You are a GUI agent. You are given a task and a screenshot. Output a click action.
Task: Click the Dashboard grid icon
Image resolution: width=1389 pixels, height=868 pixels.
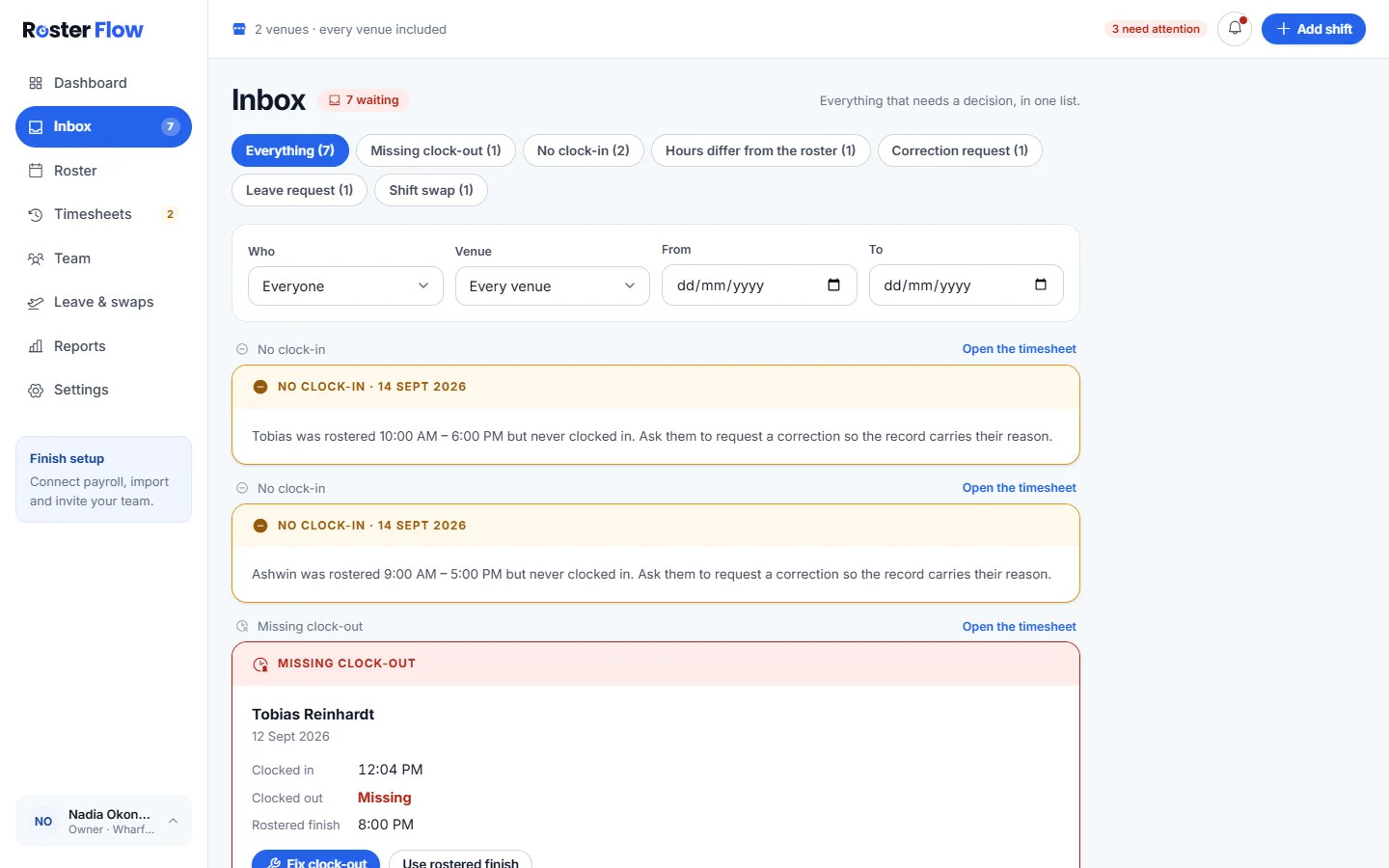pyautogui.click(x=36, y=83)
